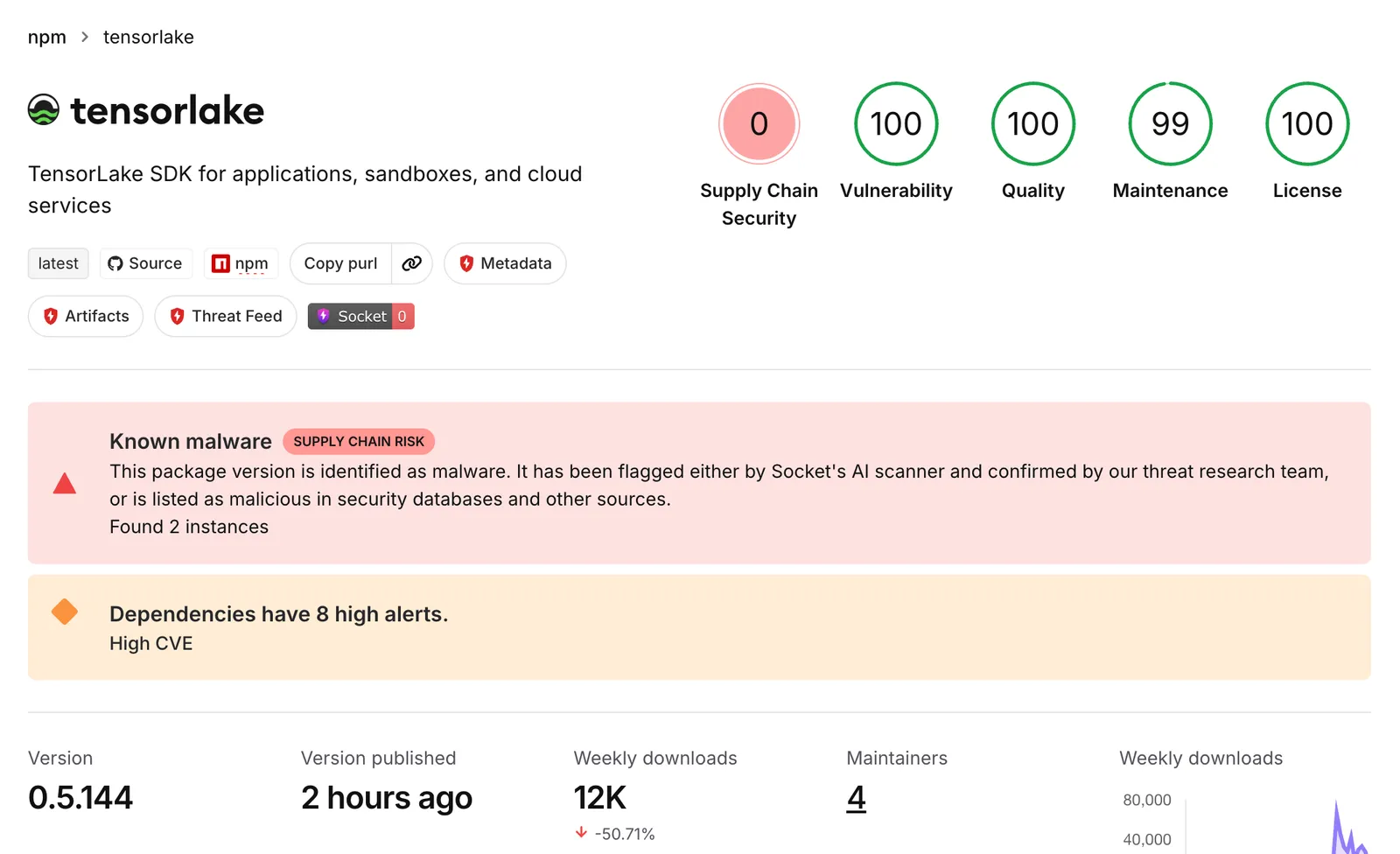Open the GitHub Source link
This screenshot has width=1400, height=854.
click(x=145, y=263)
